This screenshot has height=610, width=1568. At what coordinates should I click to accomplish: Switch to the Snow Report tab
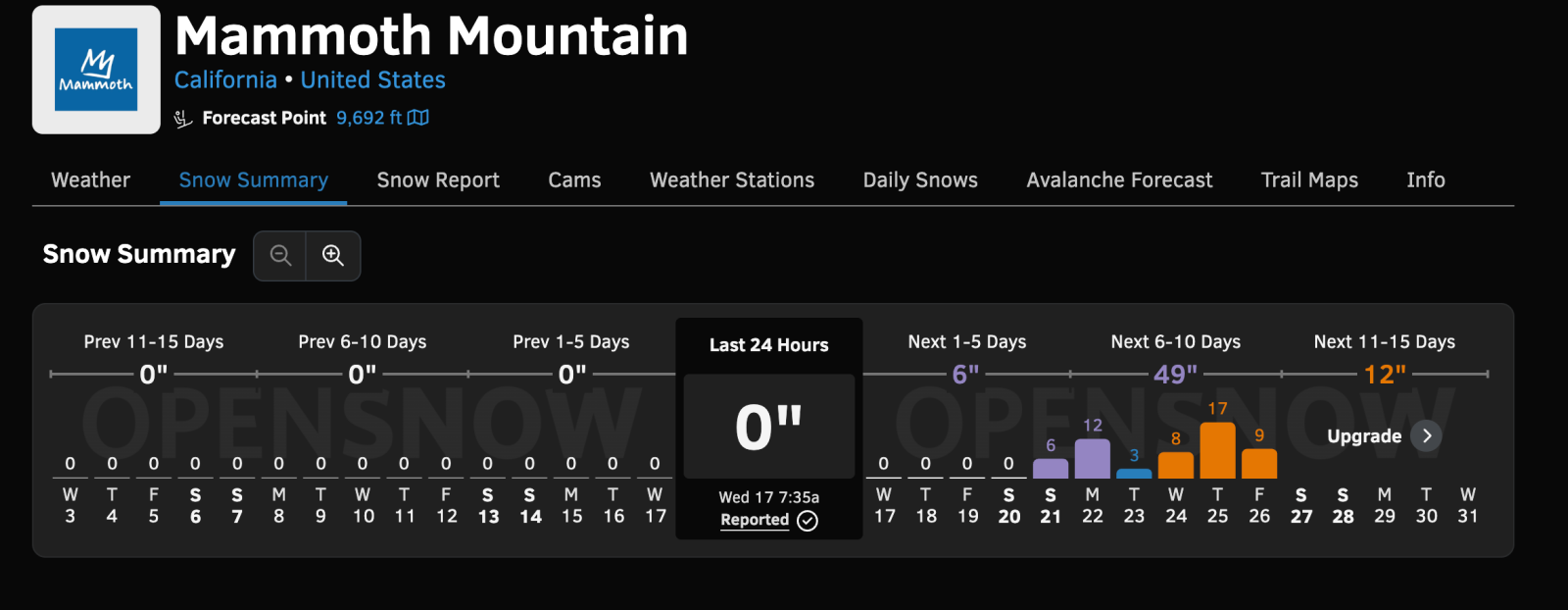coord(438,180)
